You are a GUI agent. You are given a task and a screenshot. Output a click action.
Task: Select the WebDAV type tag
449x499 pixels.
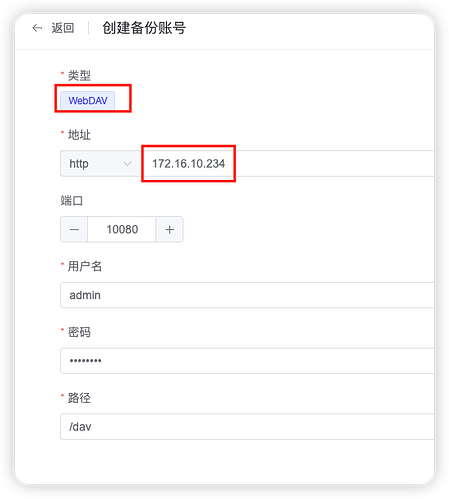88,100
